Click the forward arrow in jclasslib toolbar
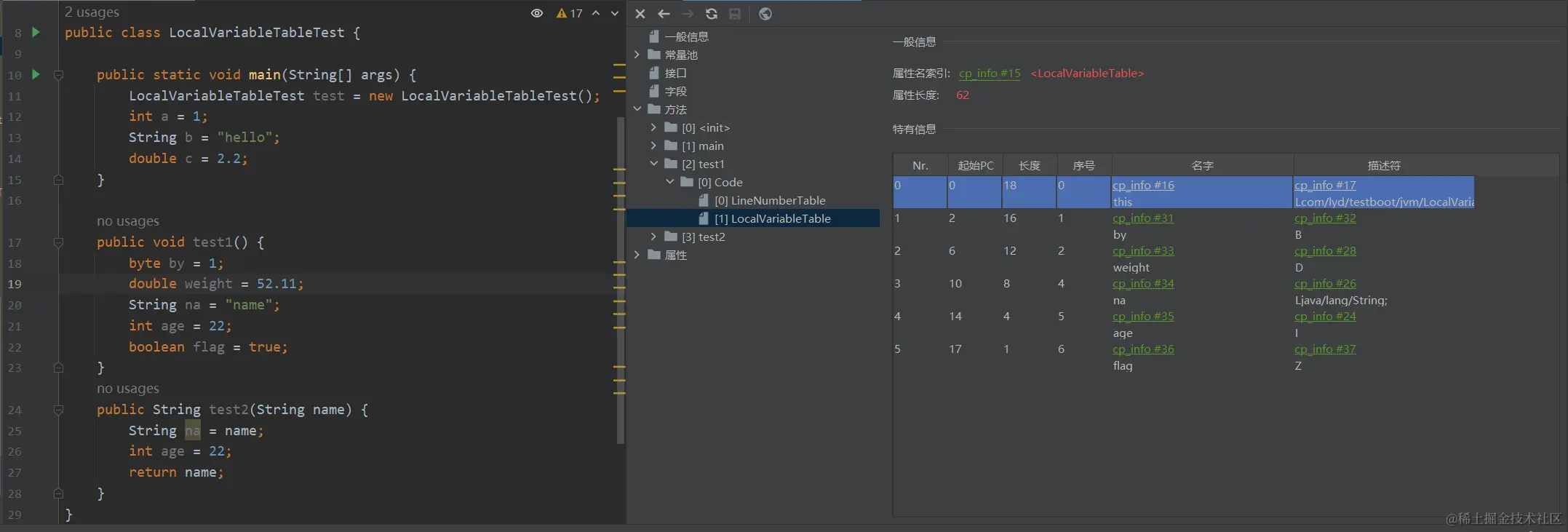 688,14
